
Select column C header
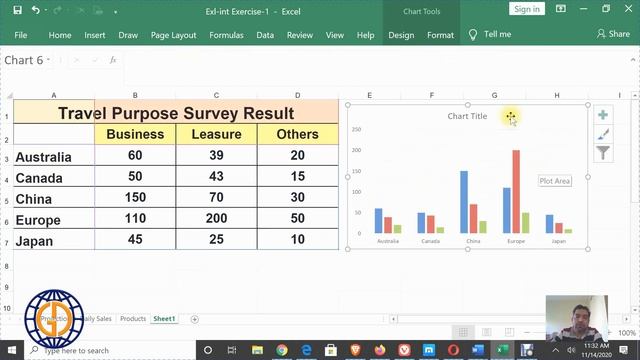click(x=216, y=96)
